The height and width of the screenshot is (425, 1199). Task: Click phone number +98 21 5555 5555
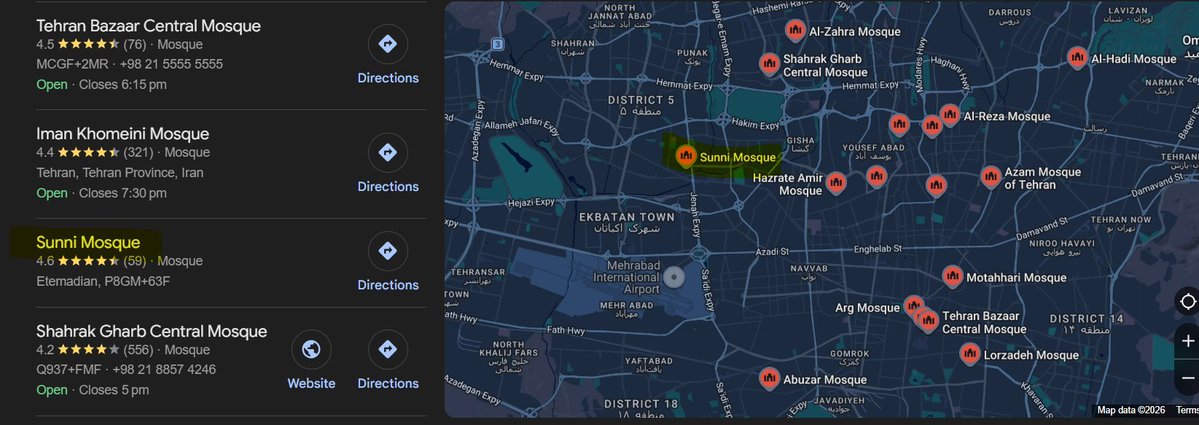pos(171,64)
